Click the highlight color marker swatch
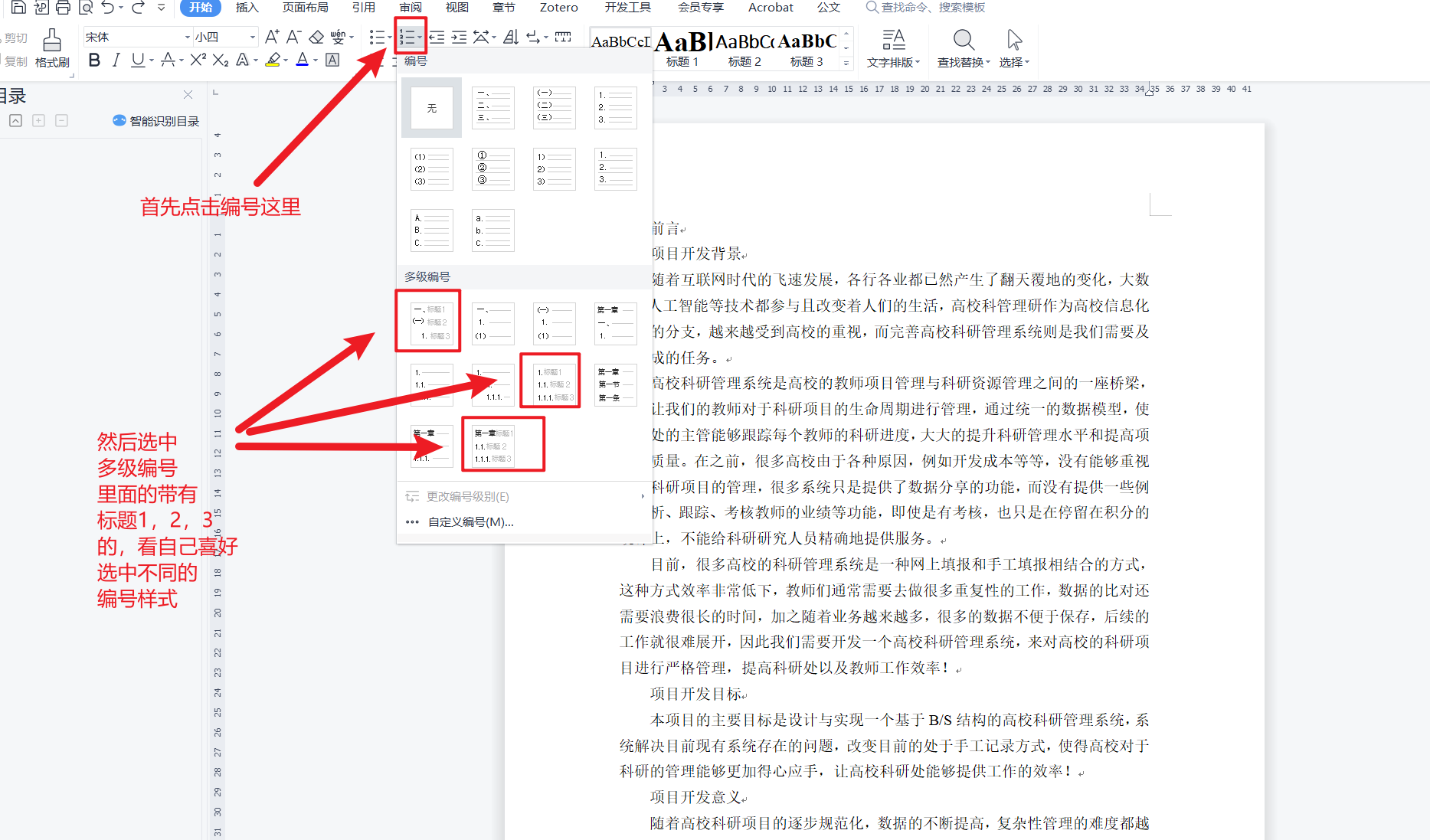This screenshot has width=1430, height=840. pyautogui.click(x=273, y=60)
